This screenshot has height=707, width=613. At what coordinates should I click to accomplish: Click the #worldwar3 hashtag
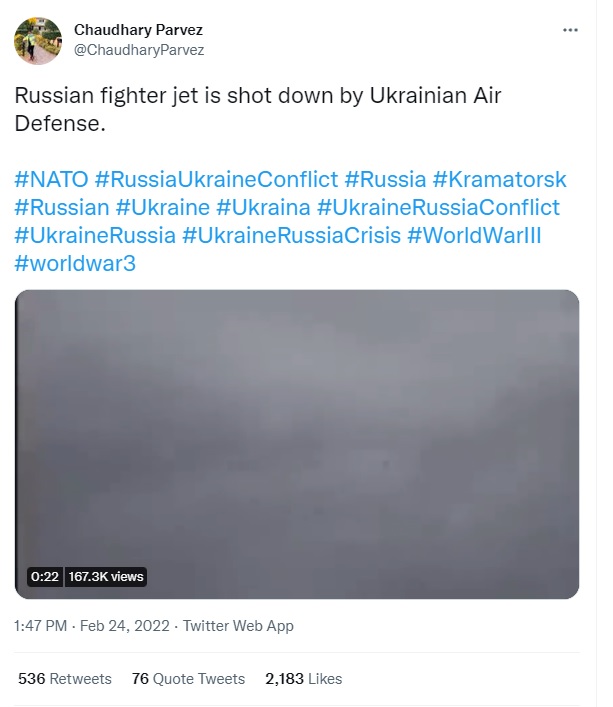click(76, 264)
